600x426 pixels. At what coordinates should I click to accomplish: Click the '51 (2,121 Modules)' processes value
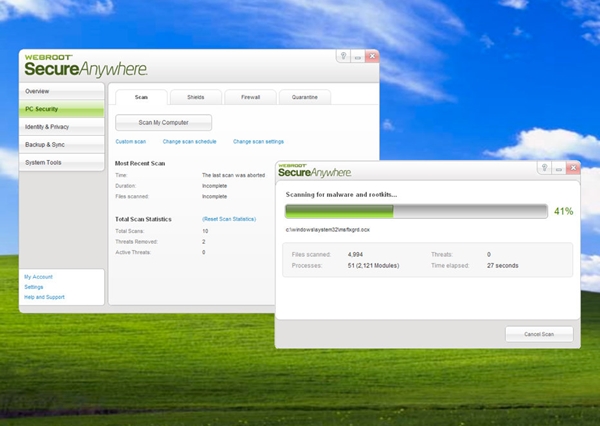373,266
